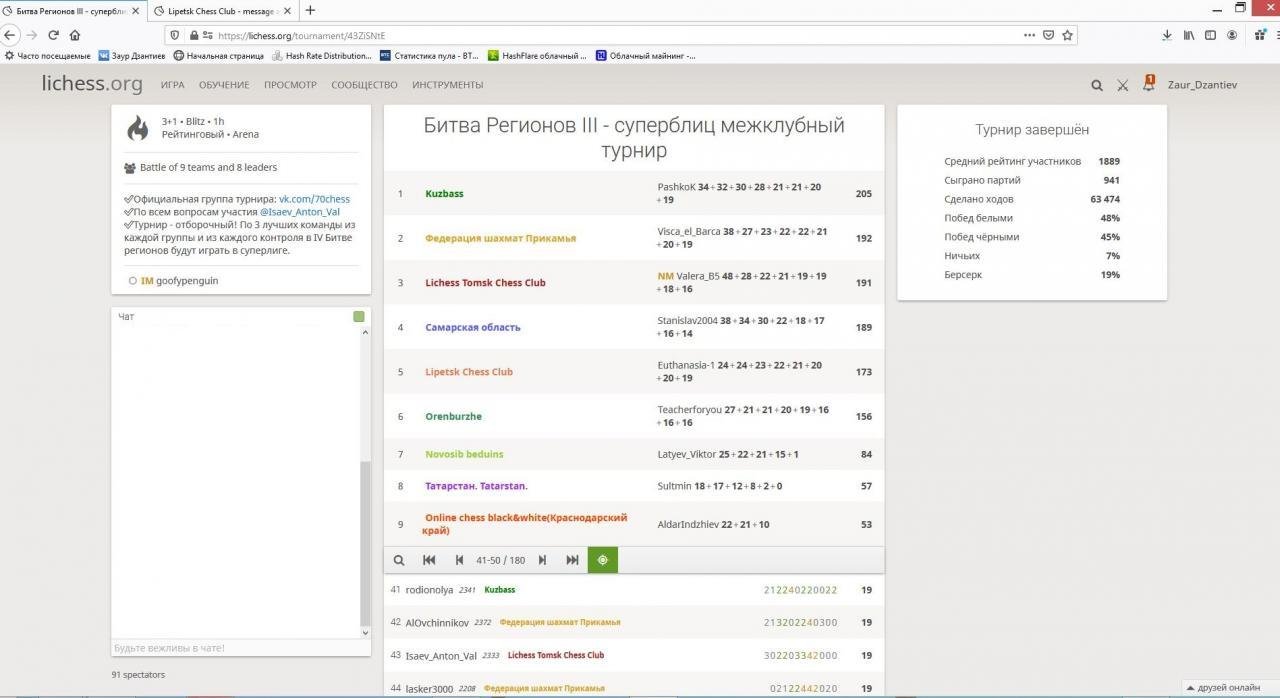Screen dimensions: 1280x698
Task: Open the Firefox library
Action: click(1189, 35)
